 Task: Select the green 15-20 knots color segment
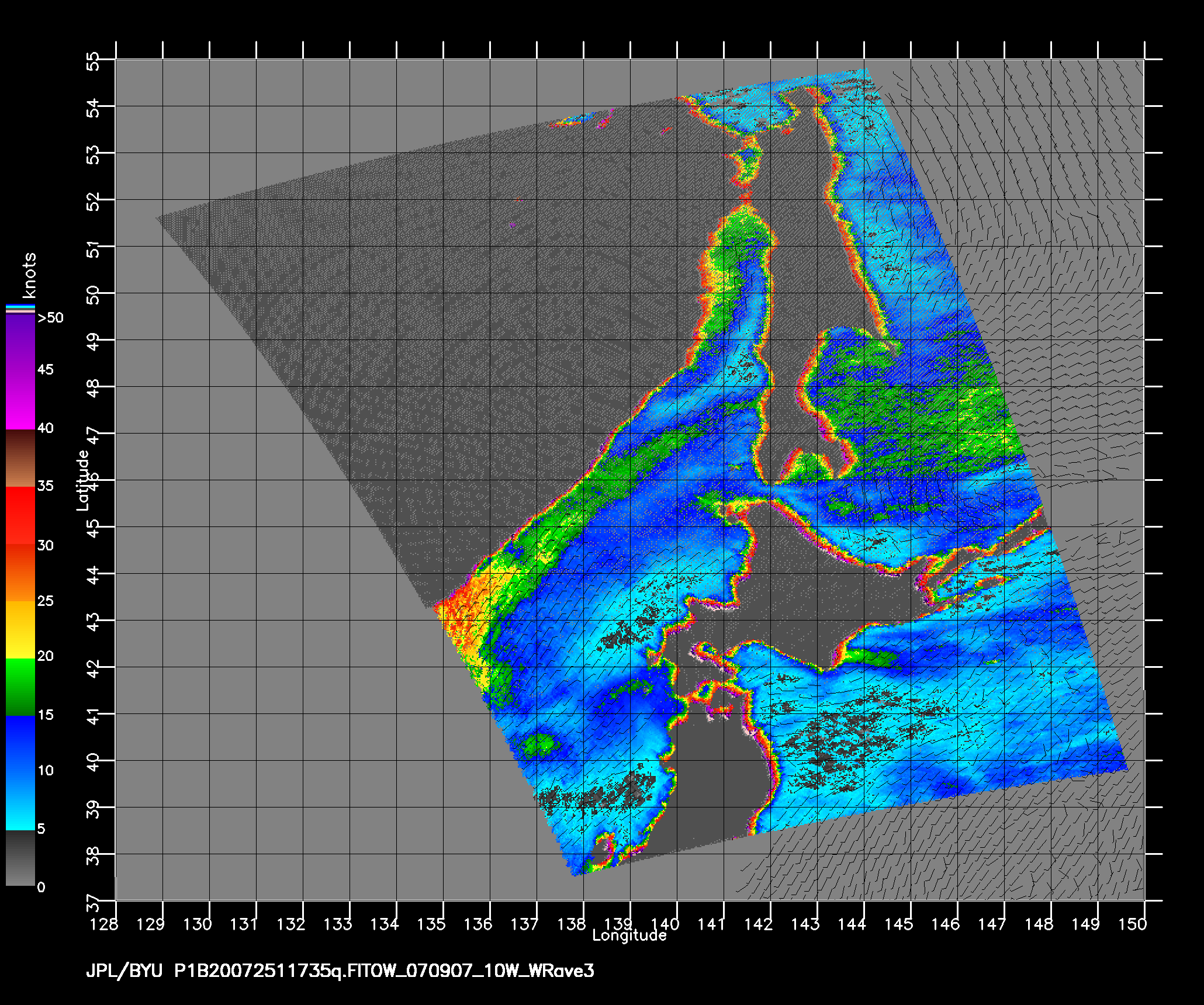20,687
